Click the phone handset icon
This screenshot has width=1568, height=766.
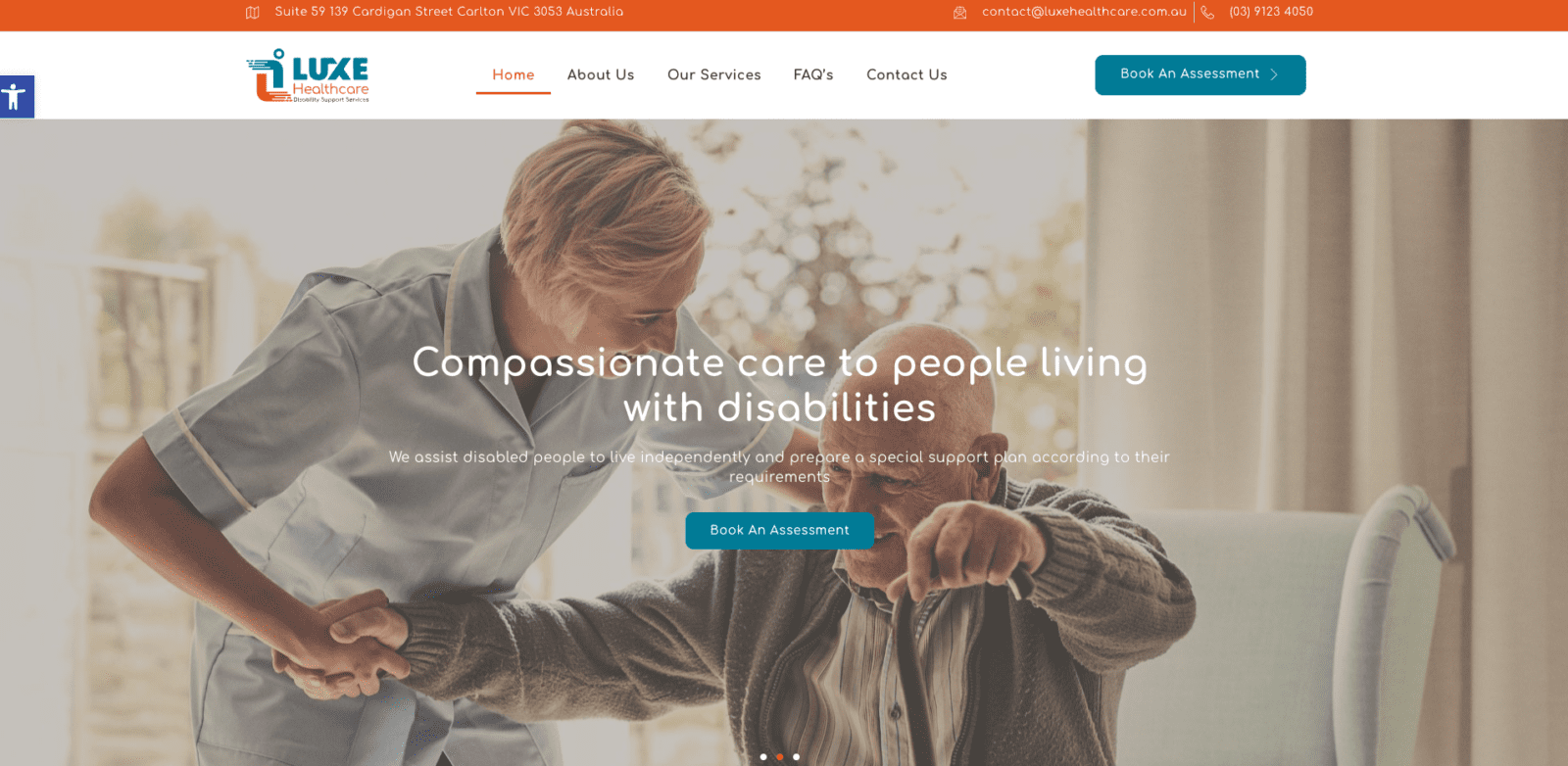1207,13
